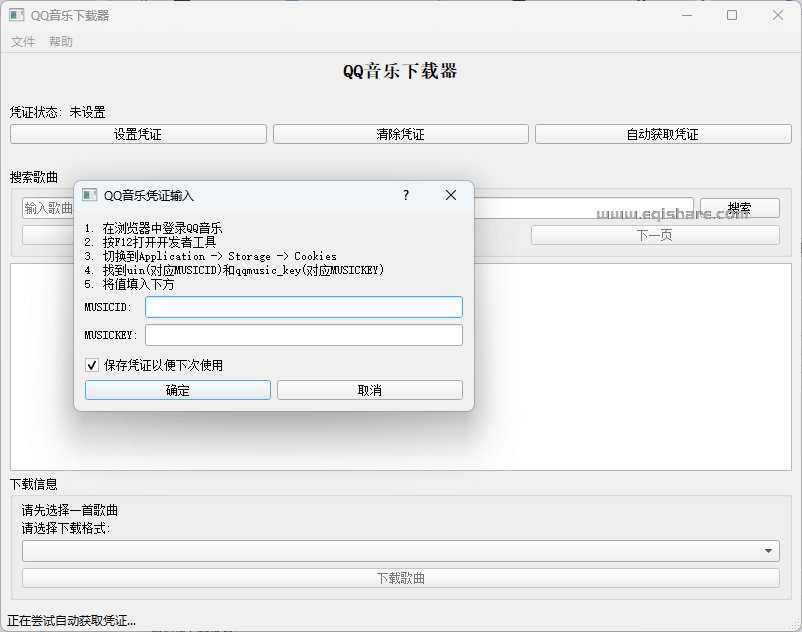Image resolution: width=802 pixels, height=632 pixels.
Task: Cancel the dialog with 取消
Action: click(369, 389)
